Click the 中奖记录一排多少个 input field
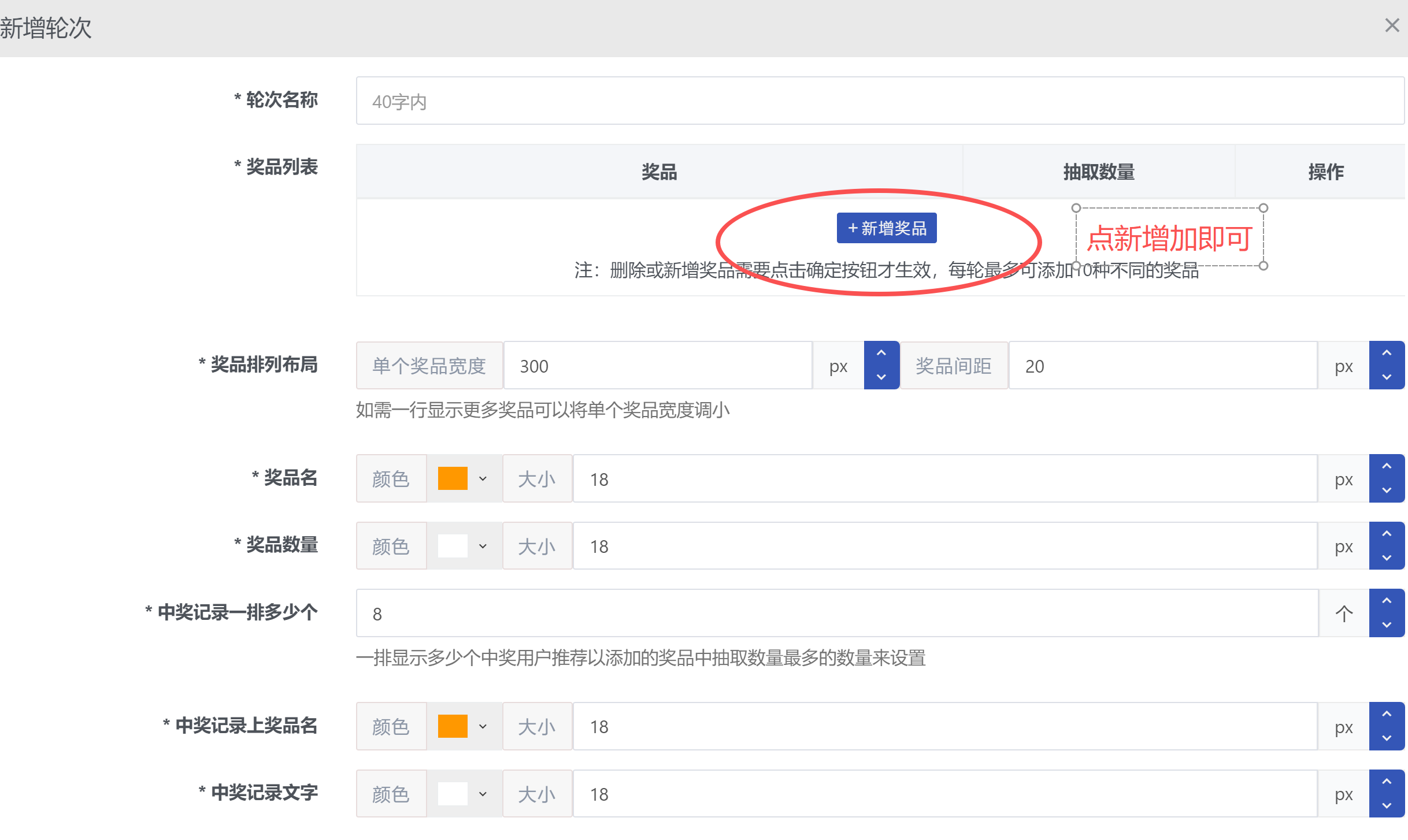 [x=836, y=614]
